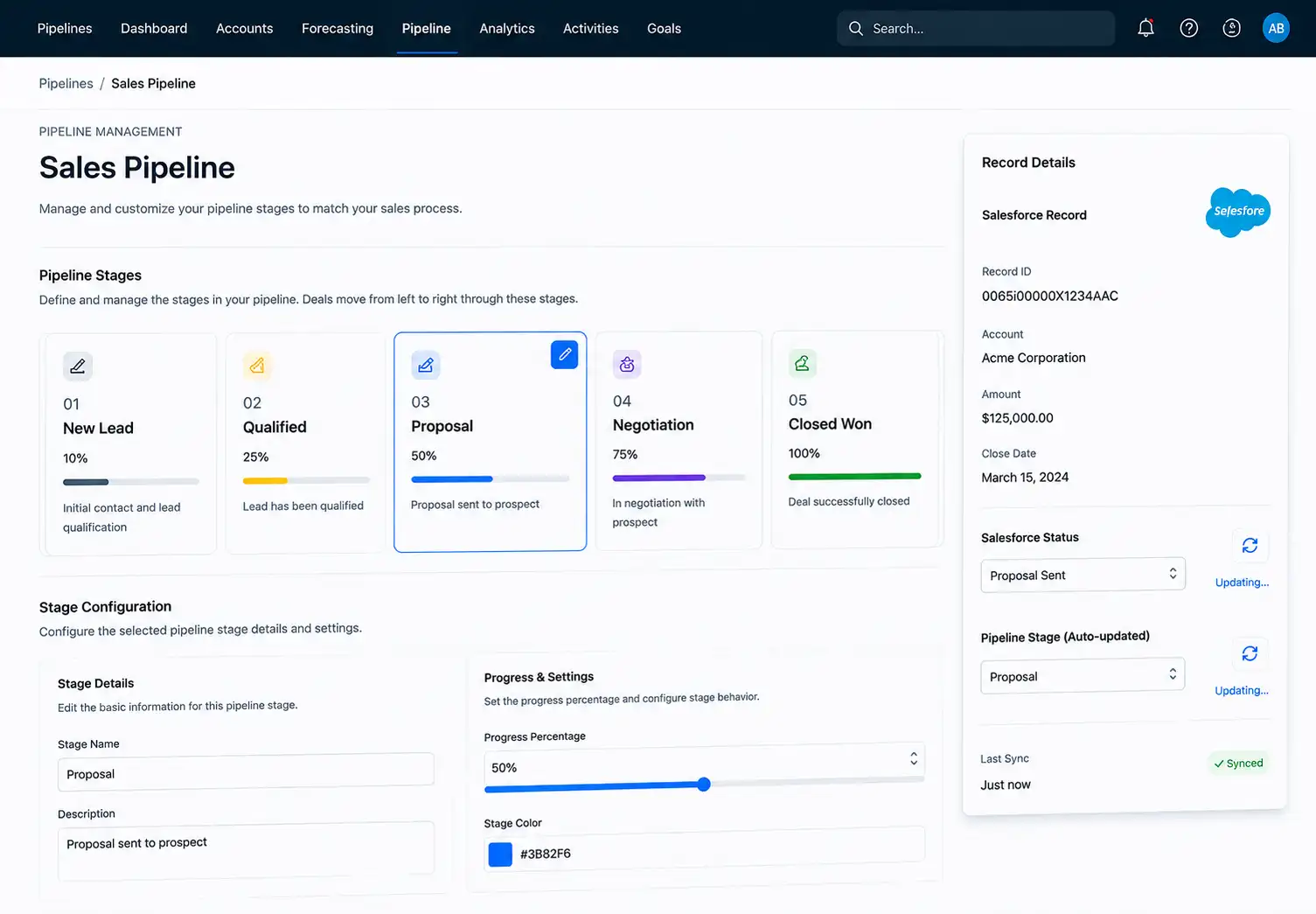
Task: Click the Negotiation 75% value
Action: pos(625,455)
